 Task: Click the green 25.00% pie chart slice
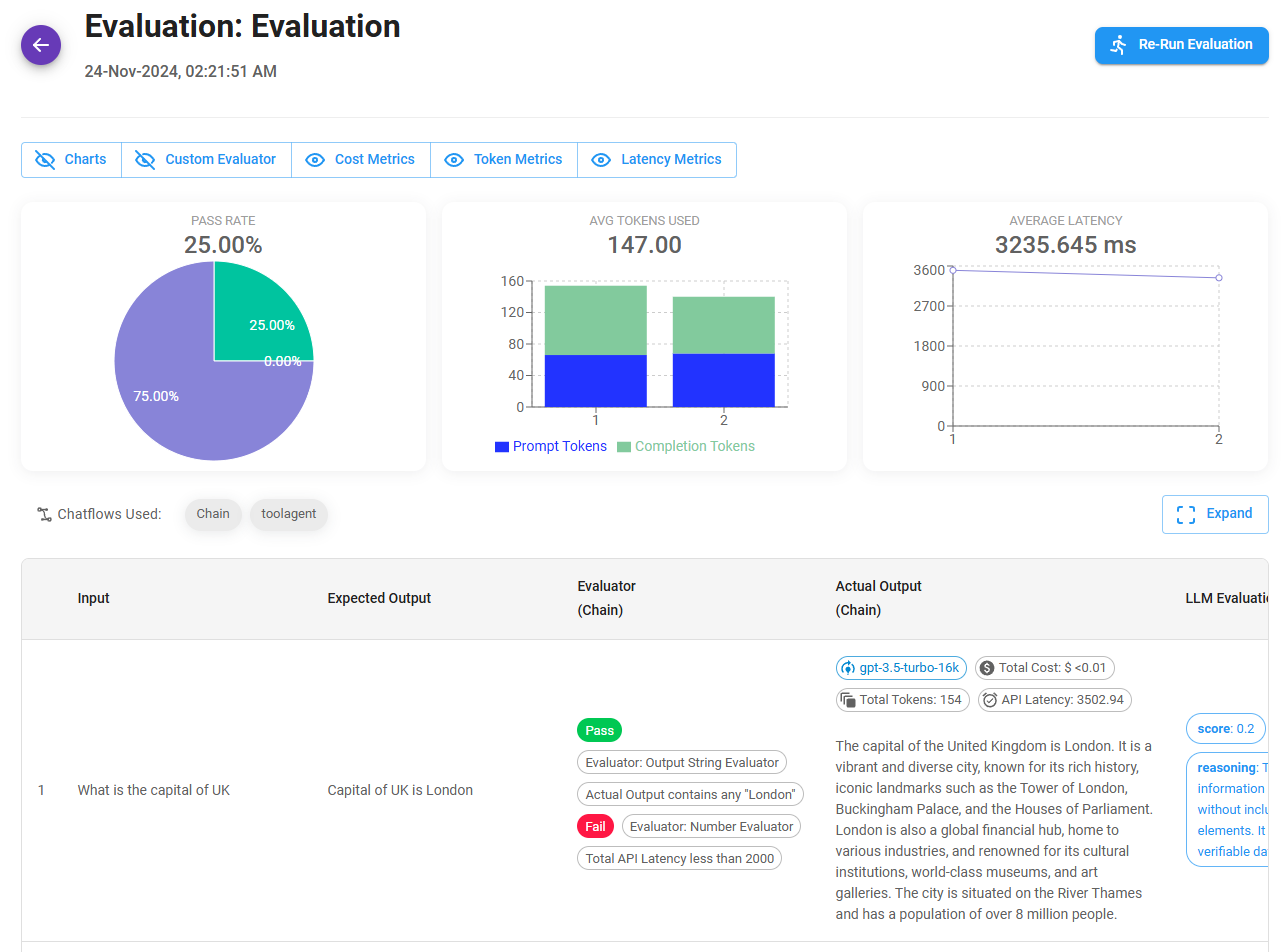click(258, 312)
